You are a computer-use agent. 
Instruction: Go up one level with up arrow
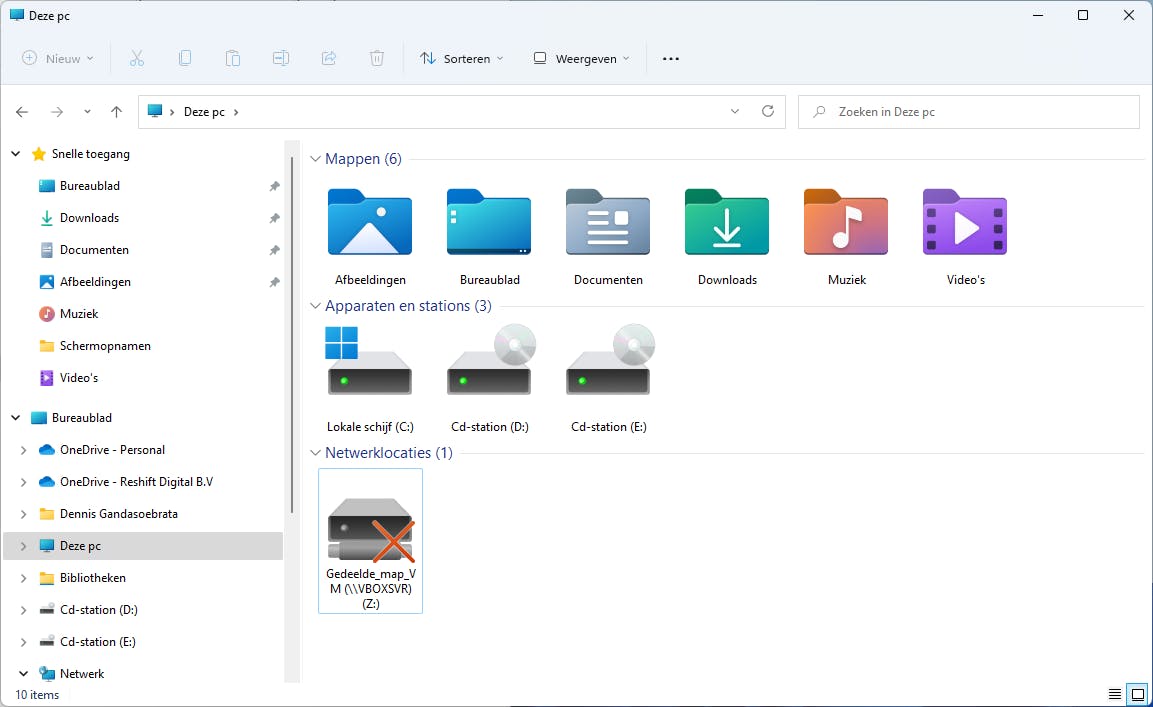click(116, 112)
